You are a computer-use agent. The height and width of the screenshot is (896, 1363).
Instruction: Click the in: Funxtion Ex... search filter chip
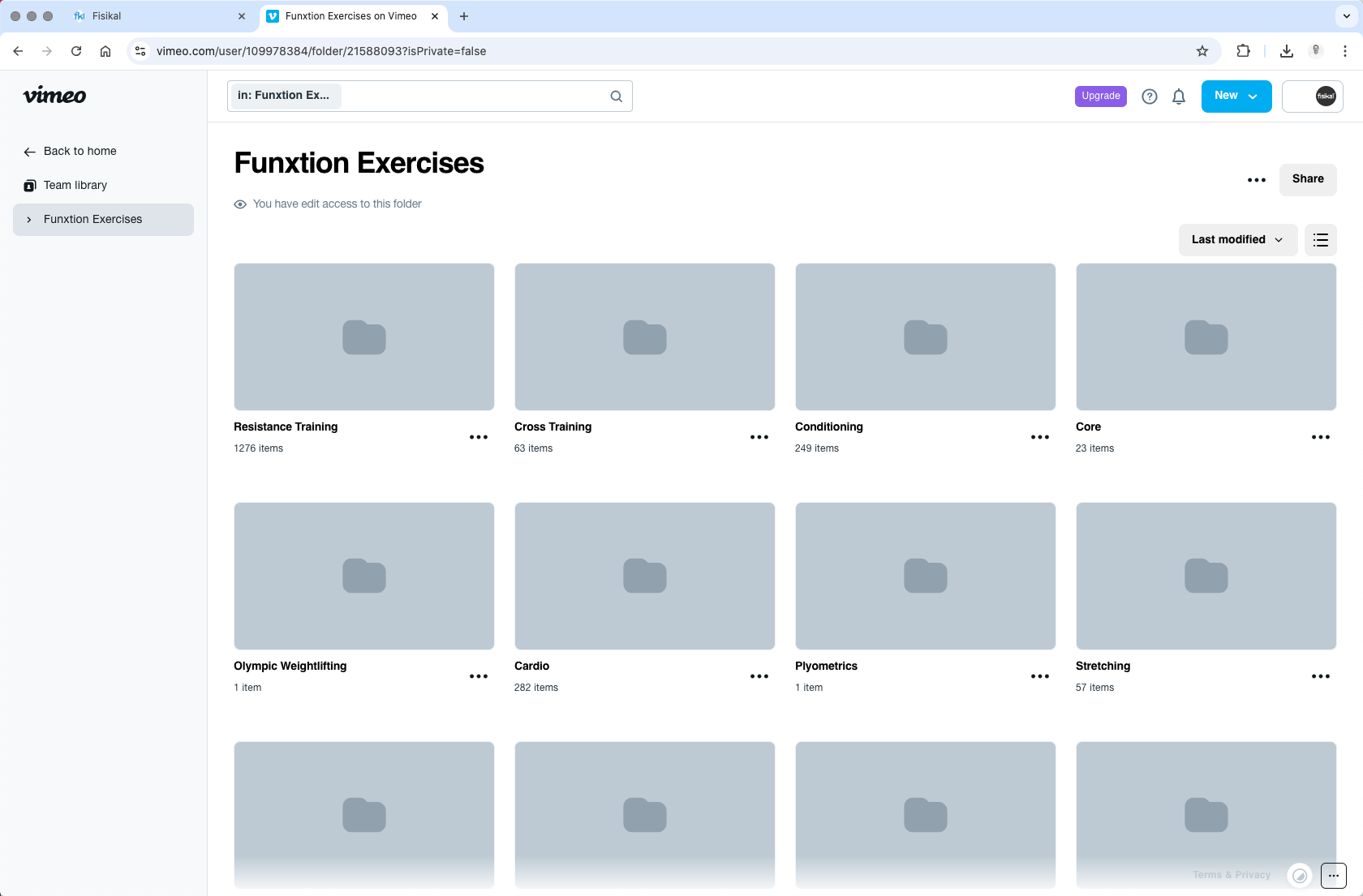coord(285,96)
